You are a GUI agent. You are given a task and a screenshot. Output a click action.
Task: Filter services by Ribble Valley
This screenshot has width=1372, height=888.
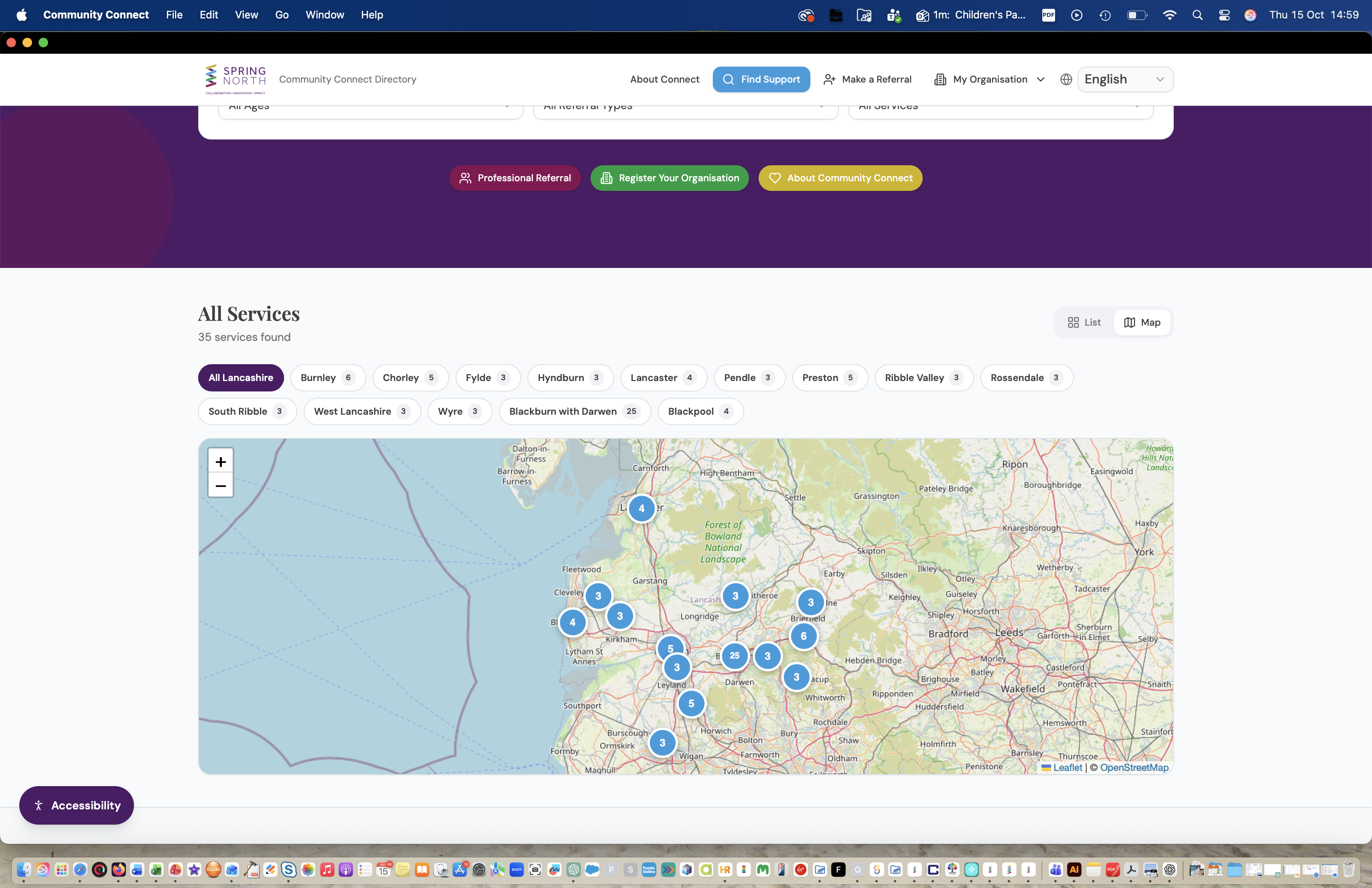pyautogui.click(x=924, y=378)
